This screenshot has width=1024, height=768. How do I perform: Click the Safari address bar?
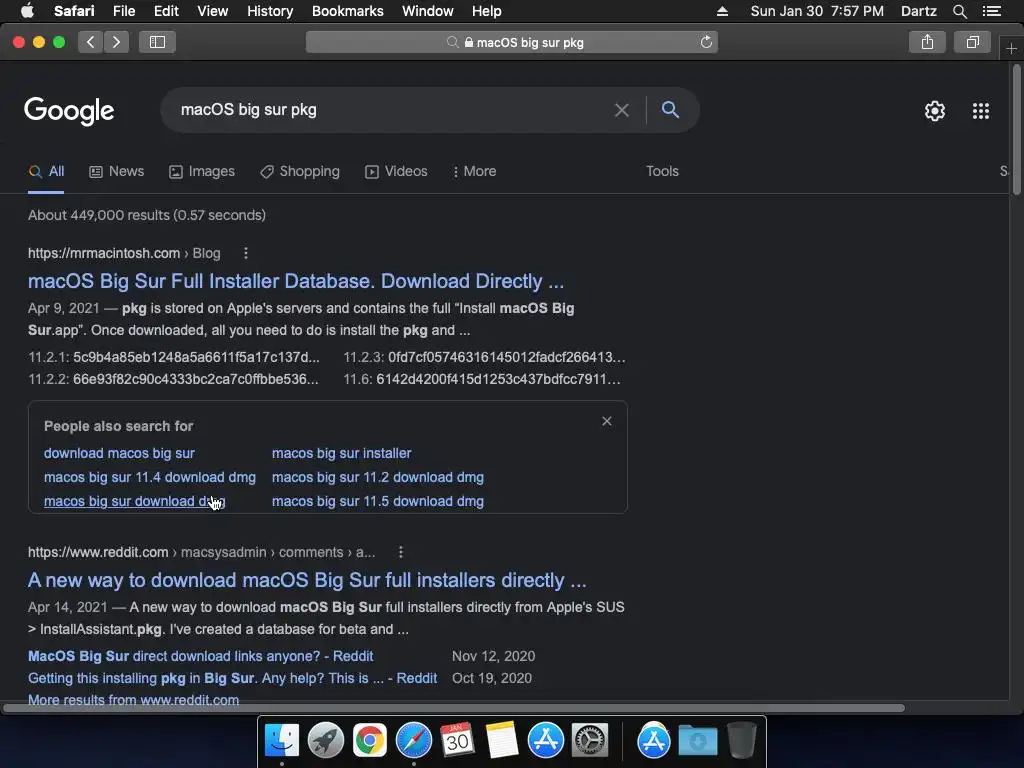tap(512, 42)
